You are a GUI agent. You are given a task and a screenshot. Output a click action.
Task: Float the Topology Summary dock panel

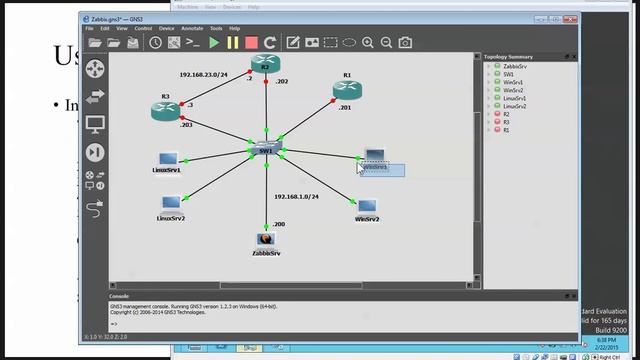click(567, 57)
